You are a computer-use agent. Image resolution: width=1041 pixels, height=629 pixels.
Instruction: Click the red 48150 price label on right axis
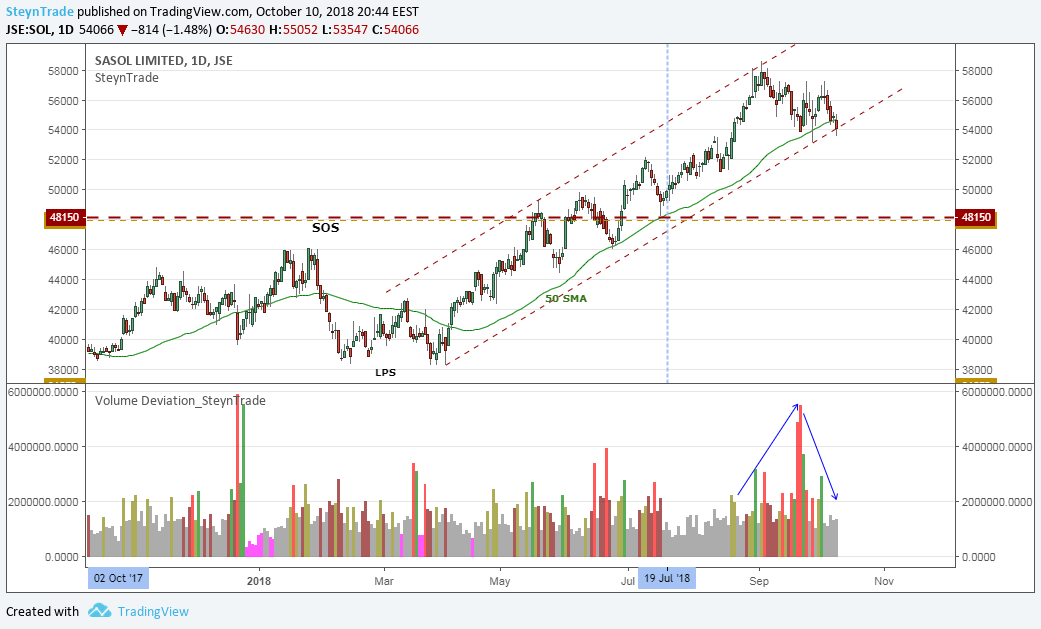coord(976,217)
